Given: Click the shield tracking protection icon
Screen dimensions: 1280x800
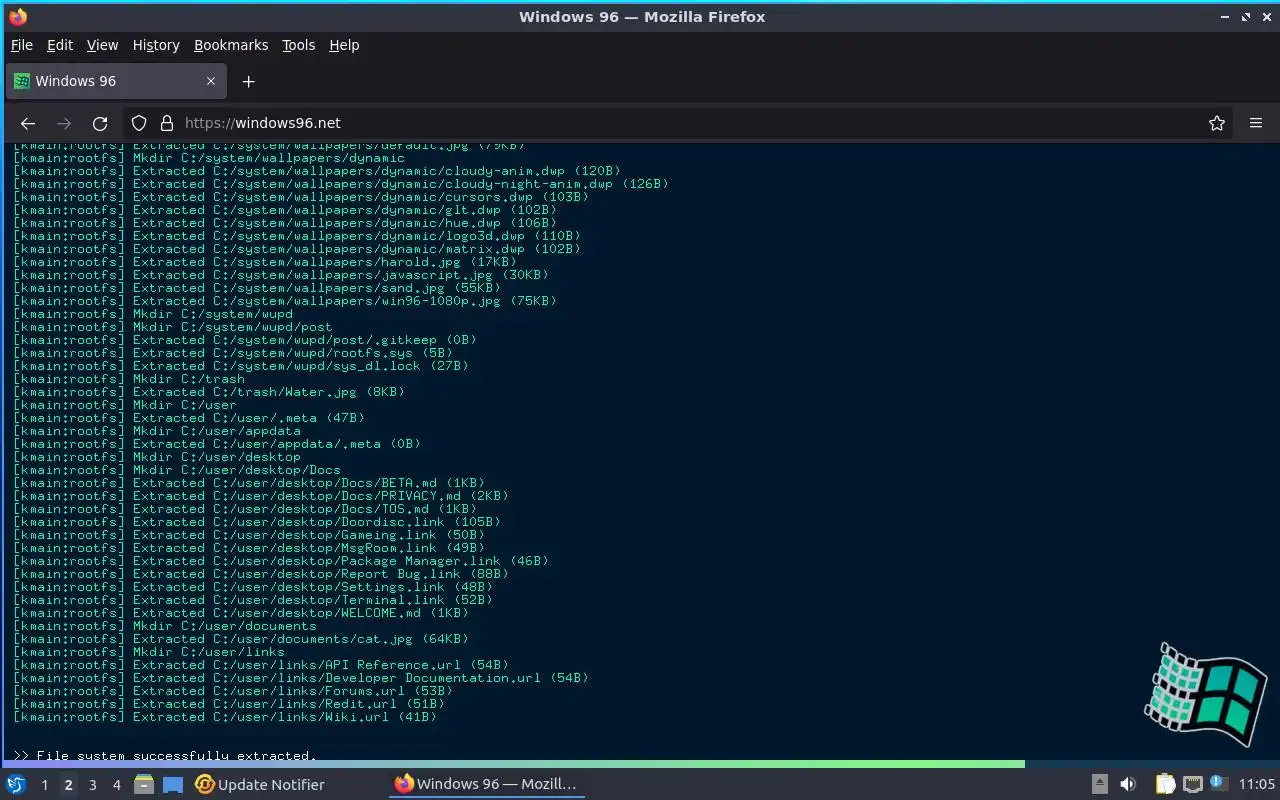Looking at the screenshot, I should coord(139,123).
